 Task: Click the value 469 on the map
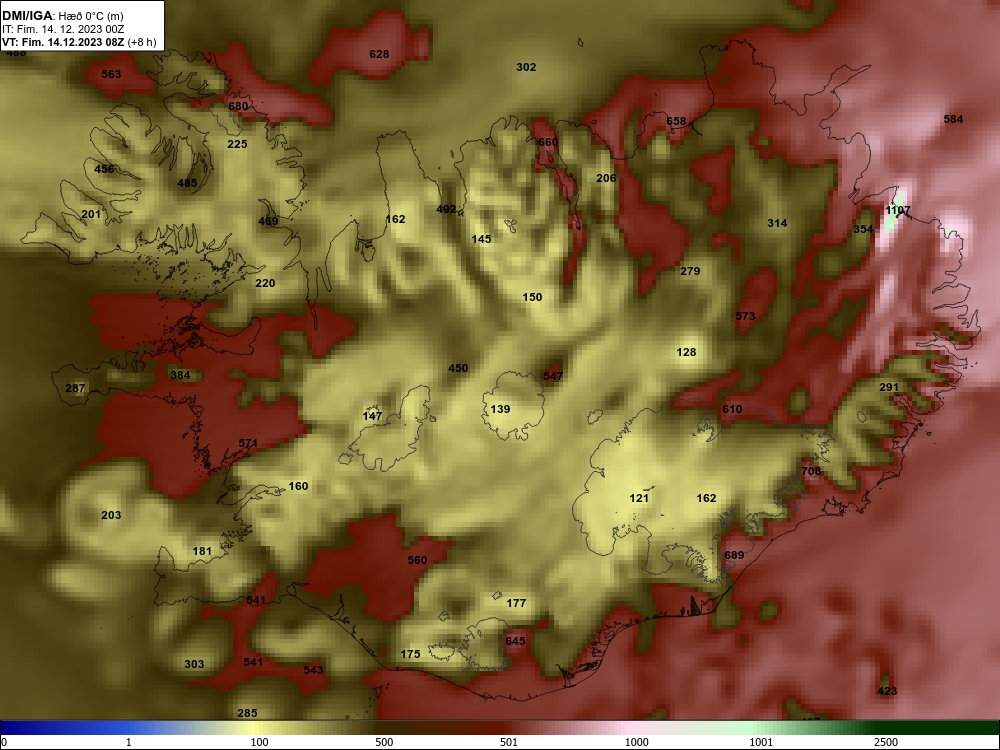268,221
